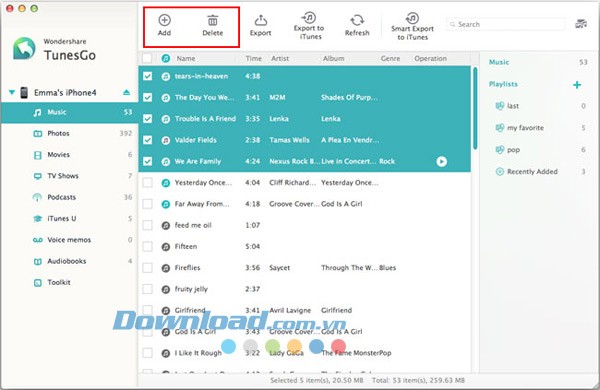This screenshot has width=600, height=390.
Task: Click the song list vertical scrollbar
Action: click(x=475, y=108)
